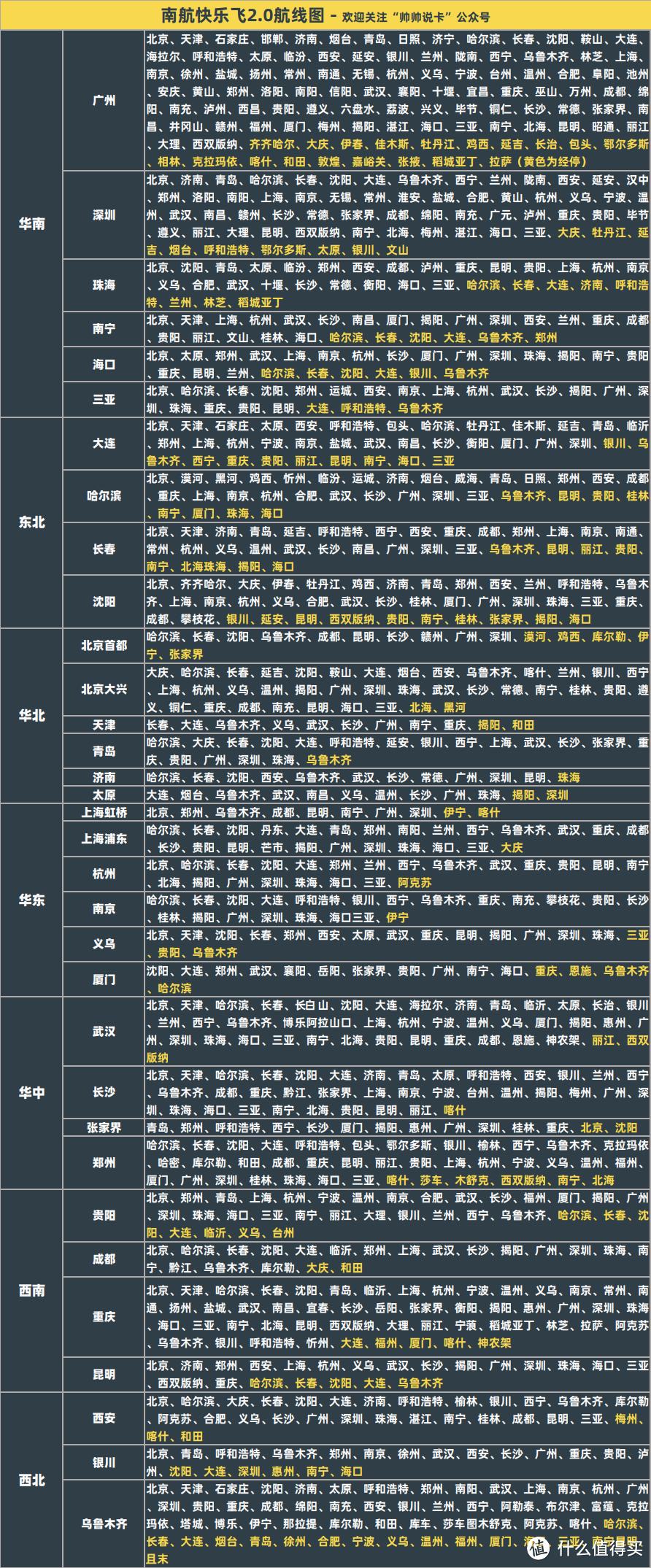Click the 济南 departure city row header
The width and height of the screenshot is (651, 1568).
tap(104, 777)
